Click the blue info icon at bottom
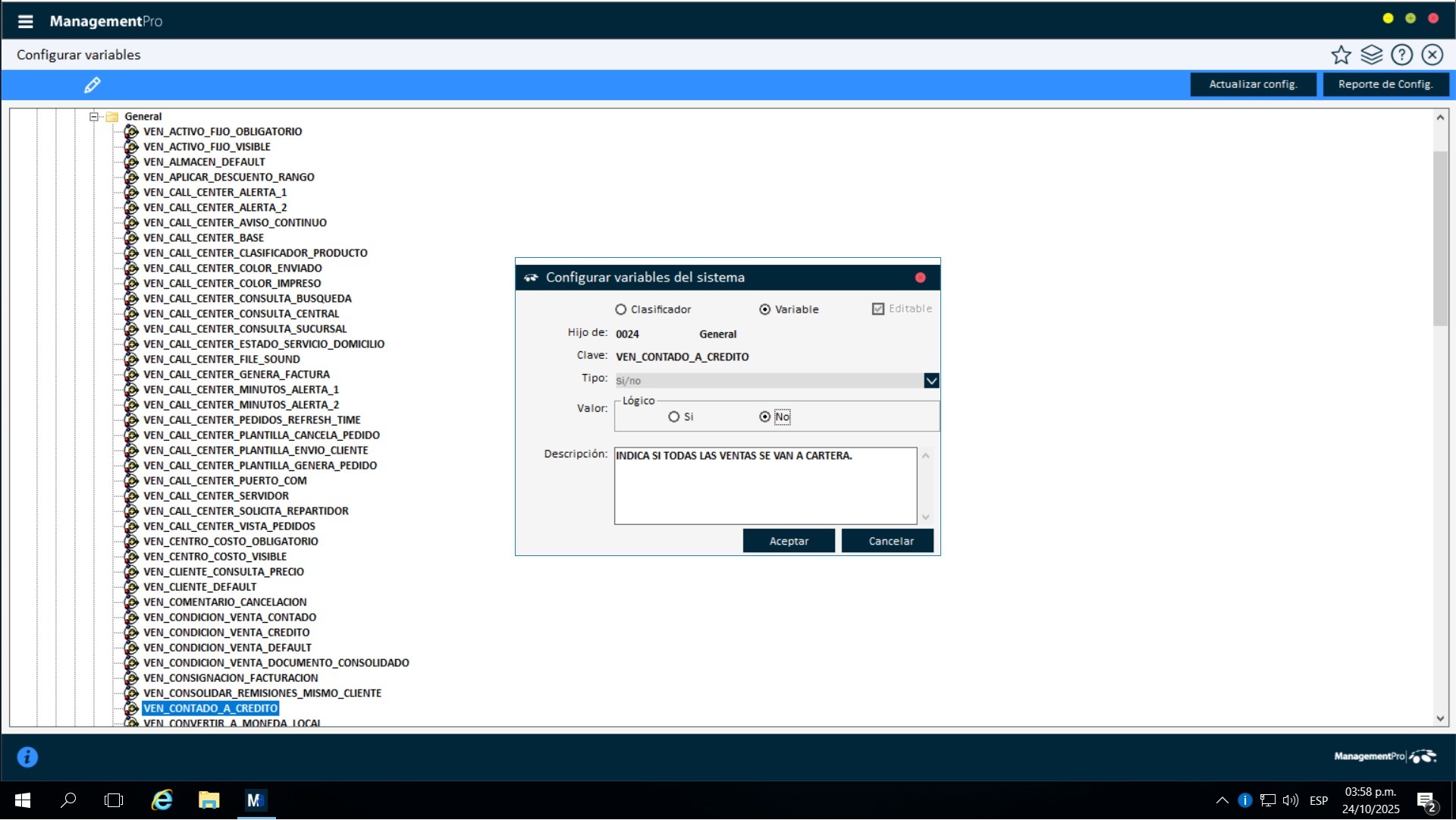Viewport: 1456px width, 820px height. coord(27,757)
